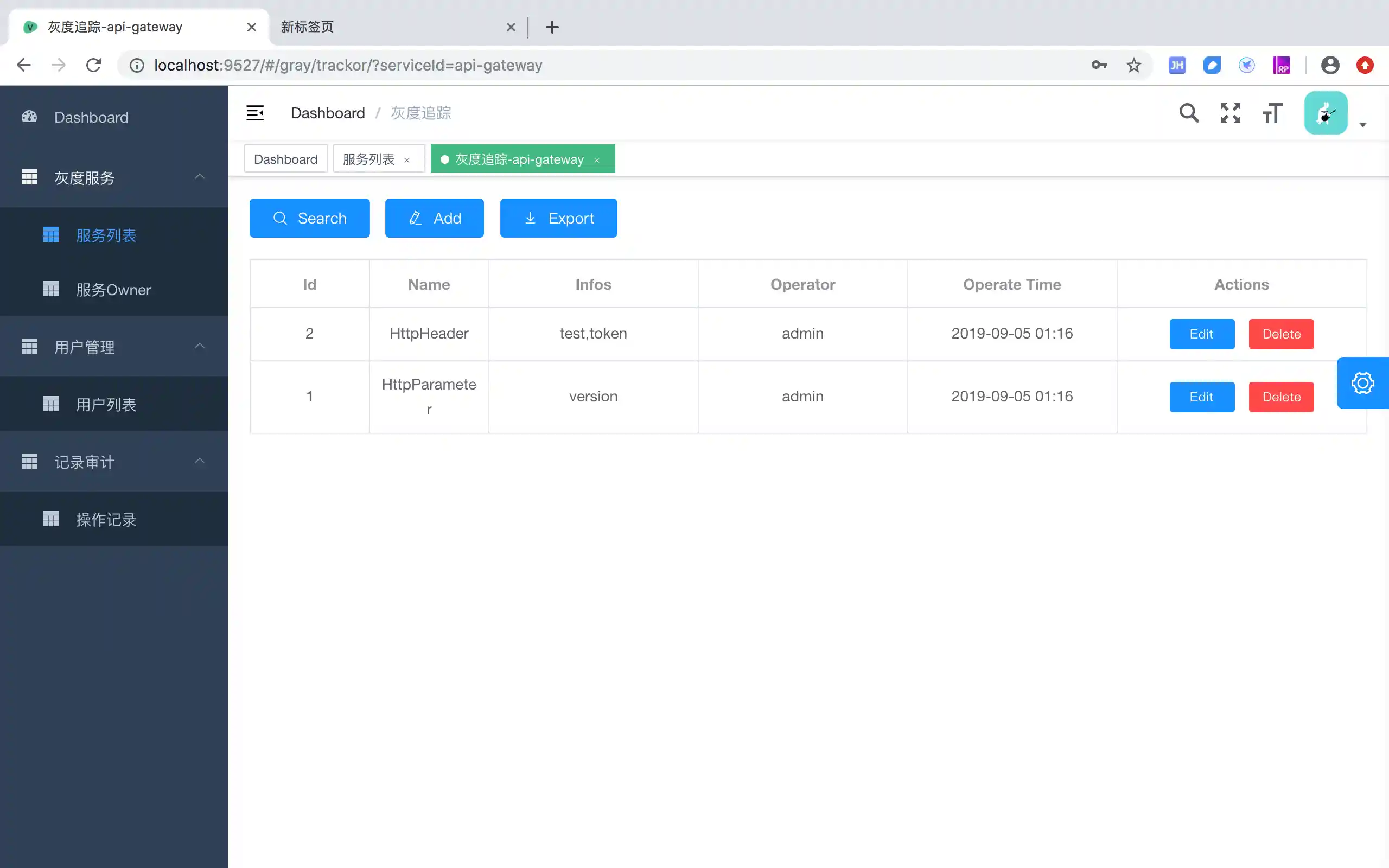The width and height of the screenshot is (1389, 868).
Task: Reload the page with the refresh icon
Action: point(93,65)
